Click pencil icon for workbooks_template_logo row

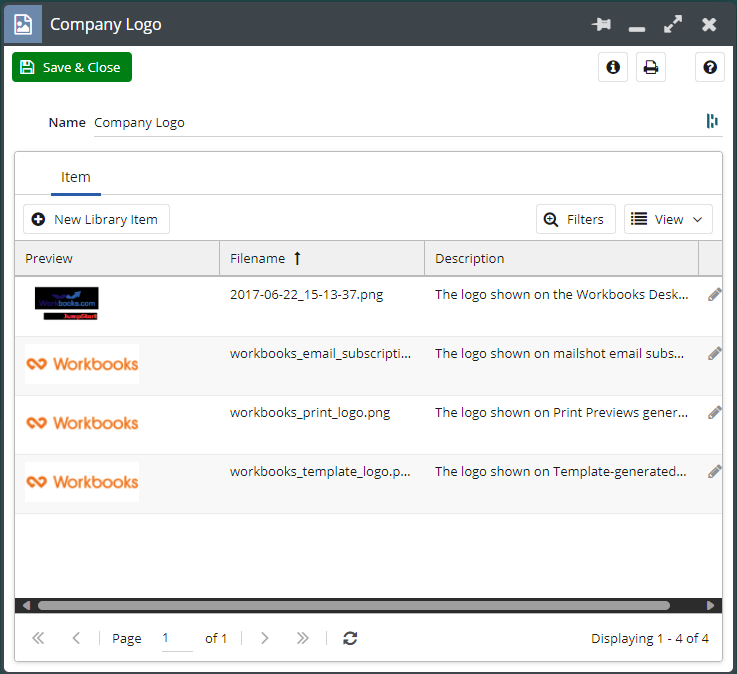pos(714,471)
